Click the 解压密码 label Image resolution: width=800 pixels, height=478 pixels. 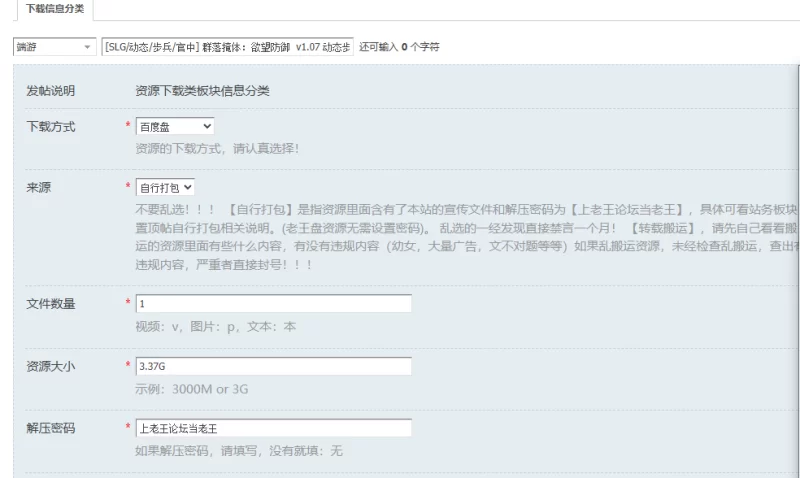pyautogui.click(x=51, y=428)
